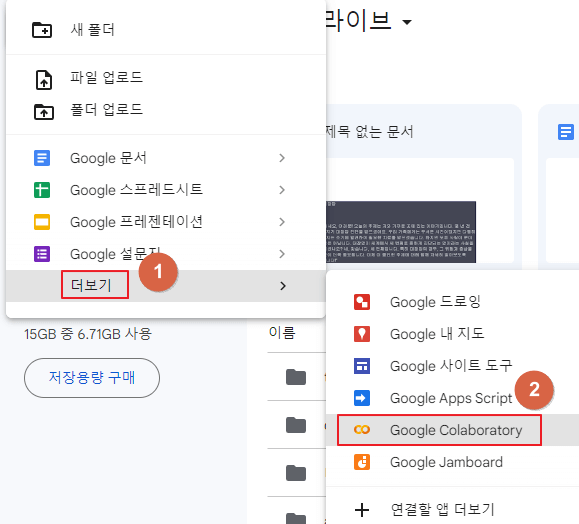
Task: Sort by the 이름 column header
Action: coord(282,333)
